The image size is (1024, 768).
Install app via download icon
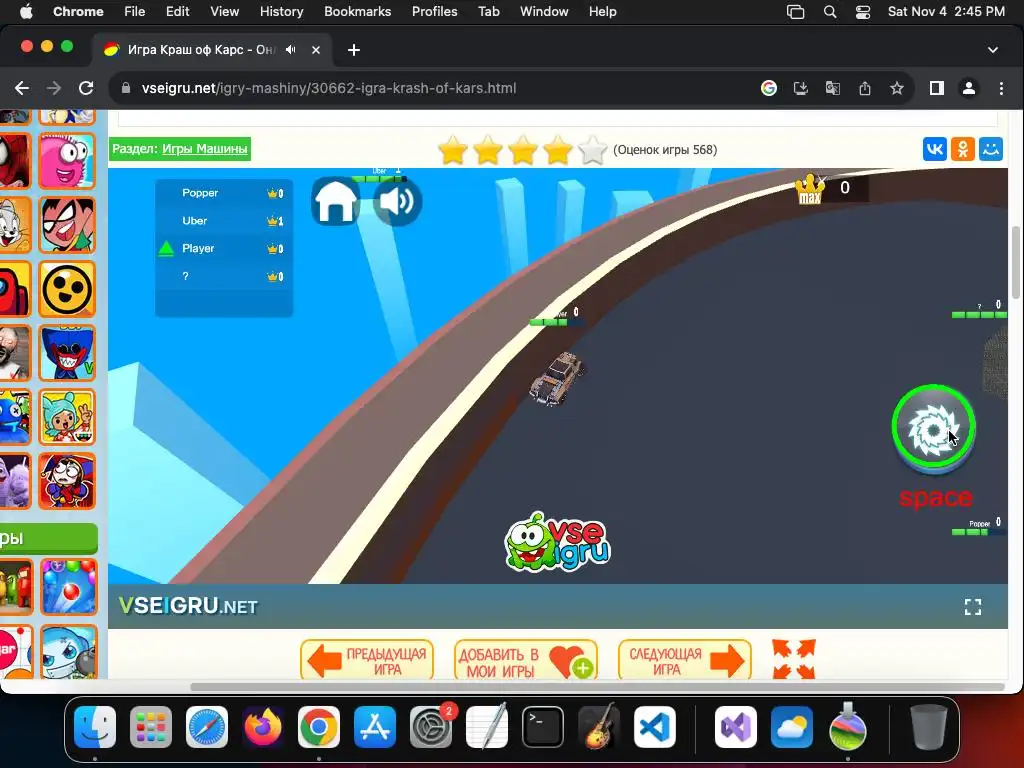tap(801, 88)
